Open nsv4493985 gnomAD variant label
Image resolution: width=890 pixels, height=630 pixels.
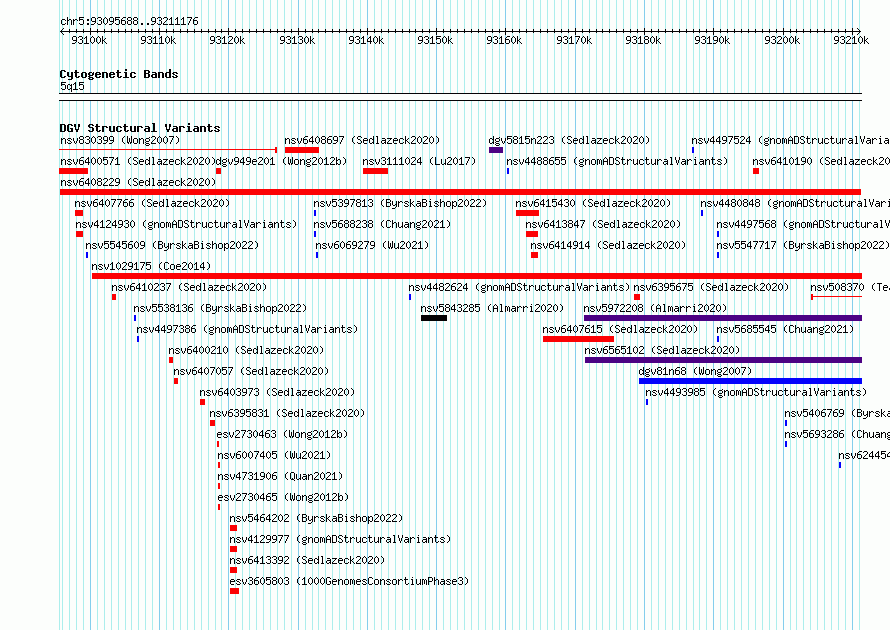(x=756, y=392)
